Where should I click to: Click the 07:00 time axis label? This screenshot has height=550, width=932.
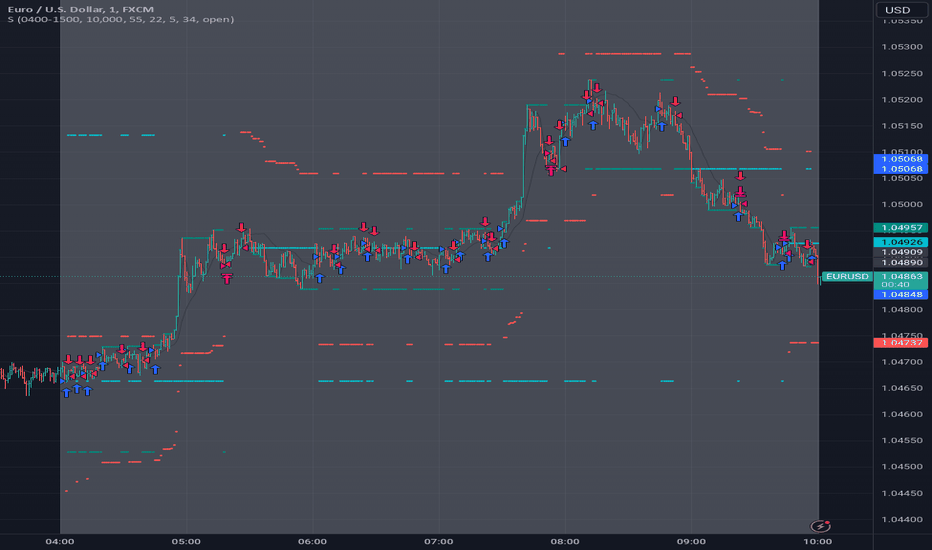click(x=439, y=541)
